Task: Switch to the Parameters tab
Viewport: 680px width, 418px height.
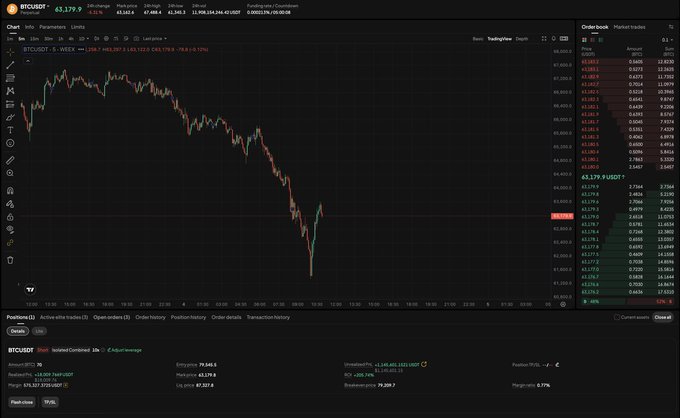Action: tap(52, 27)
